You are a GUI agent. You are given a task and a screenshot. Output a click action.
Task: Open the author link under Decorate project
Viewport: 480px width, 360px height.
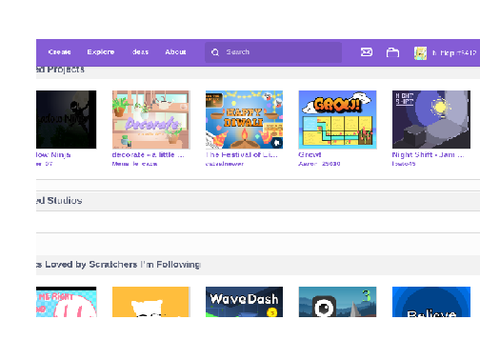tap(134, 164)
